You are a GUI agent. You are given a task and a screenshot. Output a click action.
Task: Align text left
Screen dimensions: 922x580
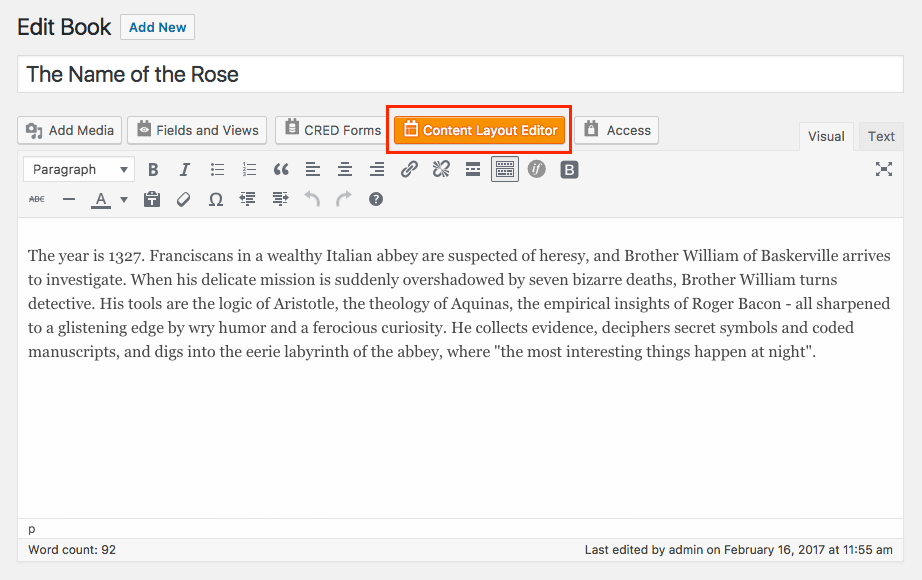pos(313,170)
